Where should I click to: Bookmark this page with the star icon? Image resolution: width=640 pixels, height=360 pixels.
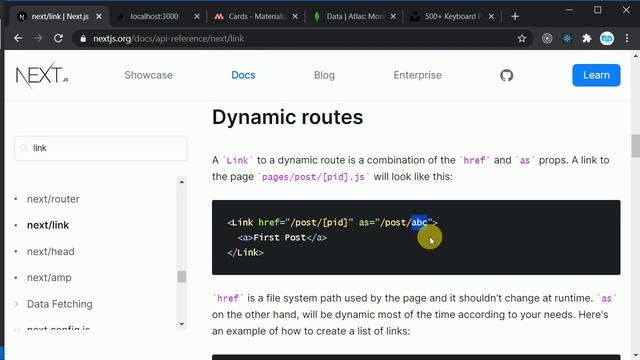point(522,38)
